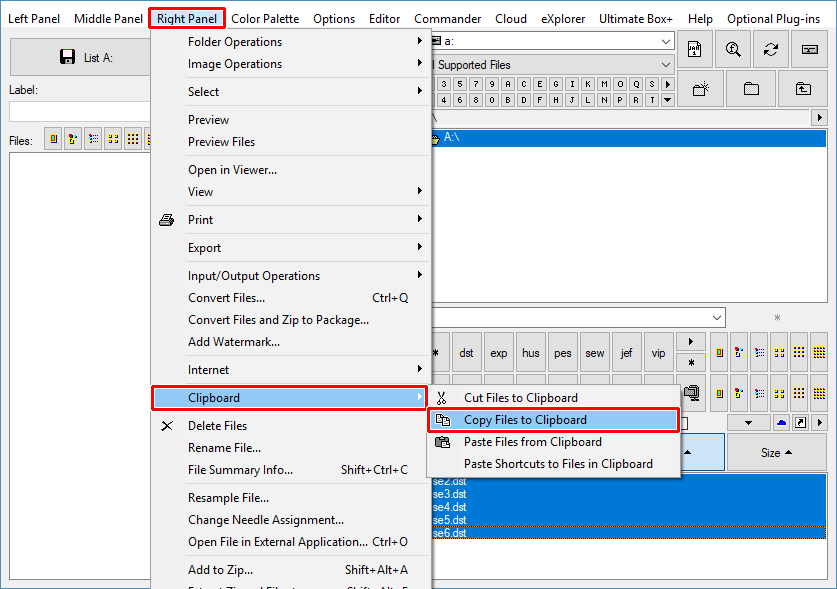Click the scissors icon for Cut Files
The height and width of the screenshot is (589, 837).
(x=441, y=398)
